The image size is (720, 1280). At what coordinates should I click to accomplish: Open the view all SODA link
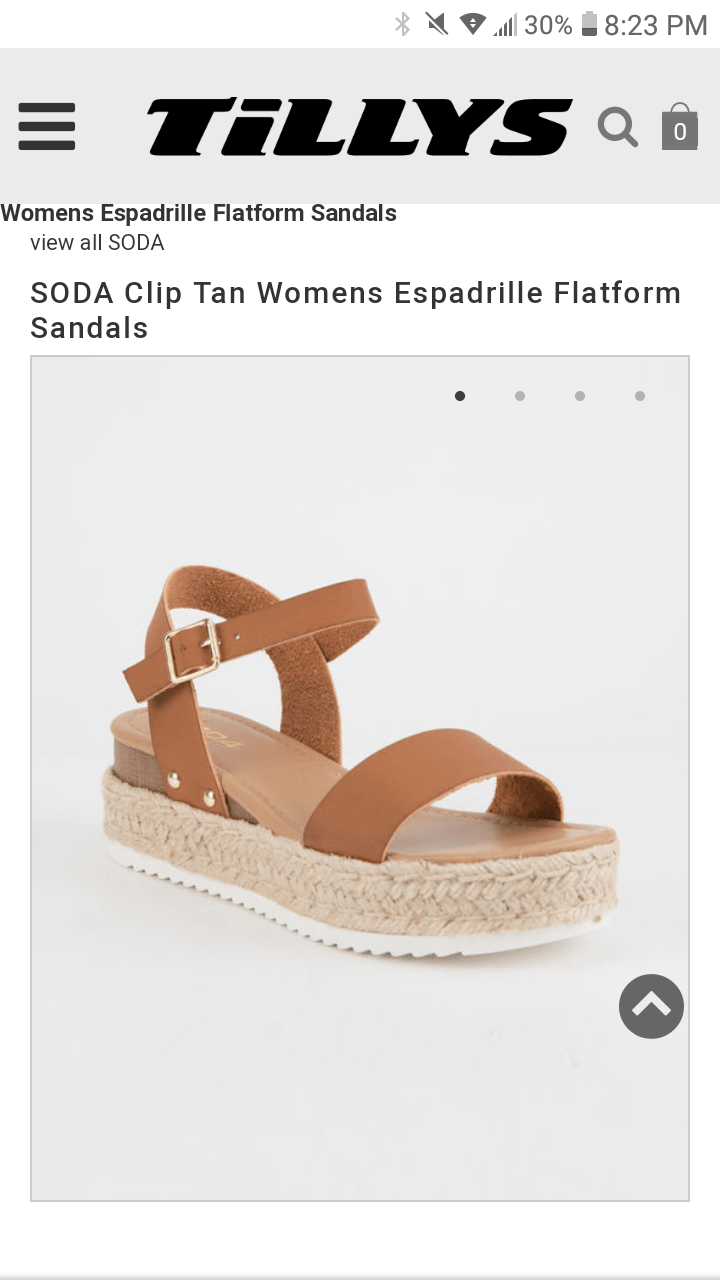pos(97,243)
